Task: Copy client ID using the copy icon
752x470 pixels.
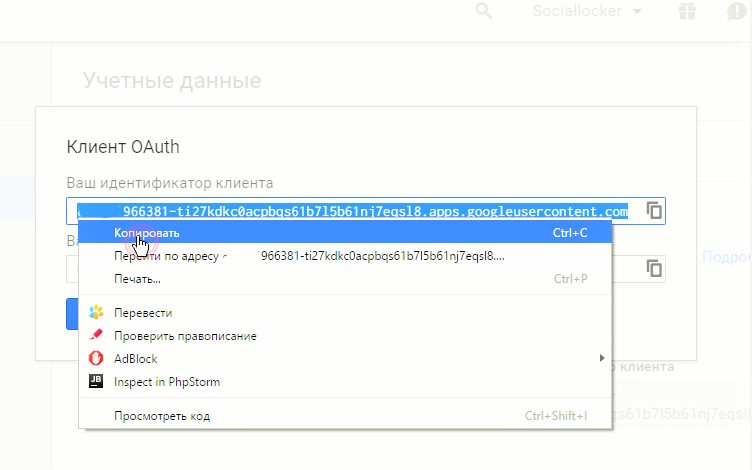Action: click(x=654, y=211)
